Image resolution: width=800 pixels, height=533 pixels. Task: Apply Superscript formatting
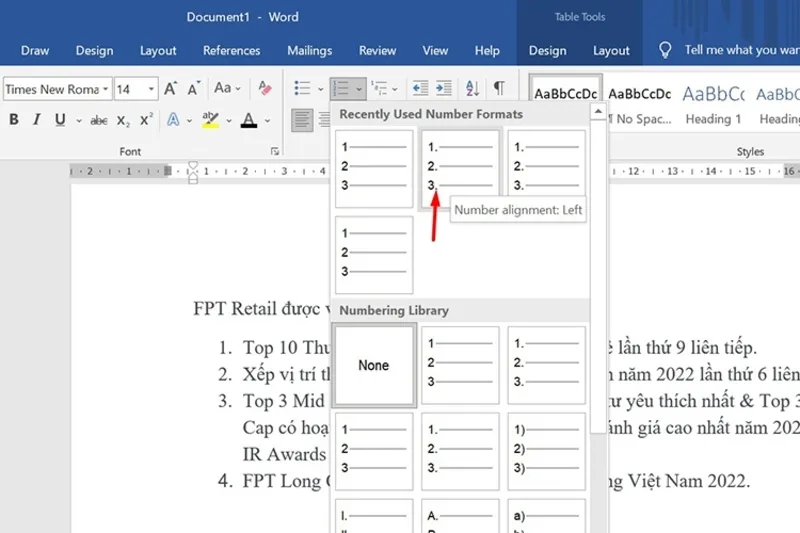click(146, 120)
